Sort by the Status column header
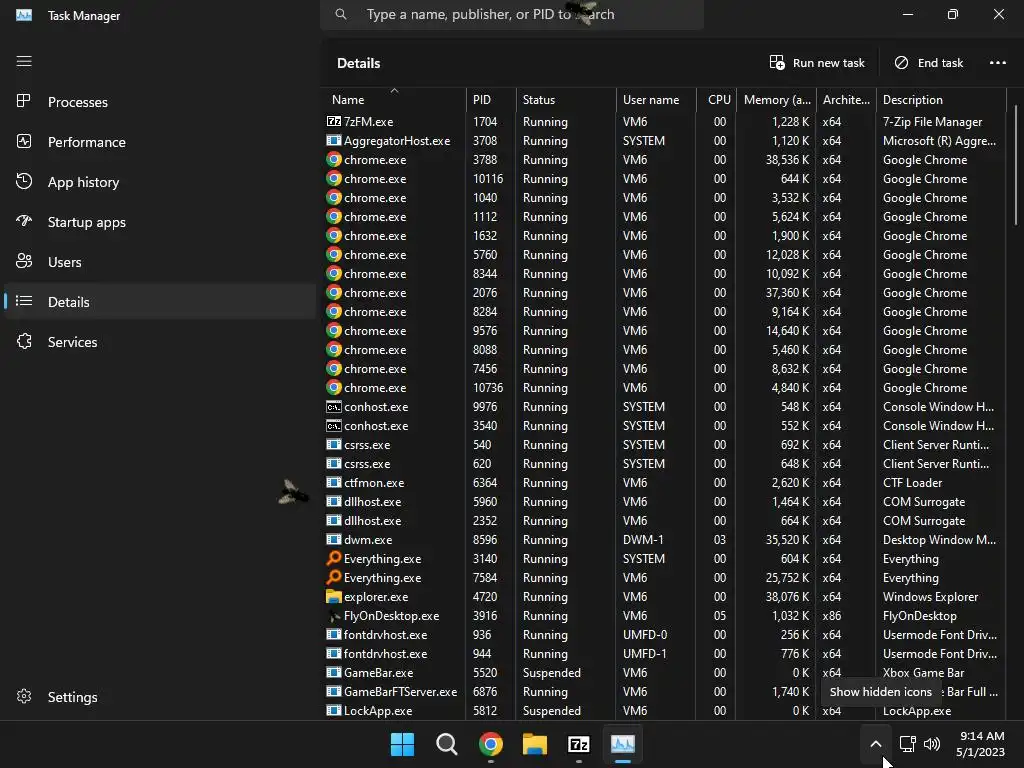1024x768 pixels. [566, 100]
